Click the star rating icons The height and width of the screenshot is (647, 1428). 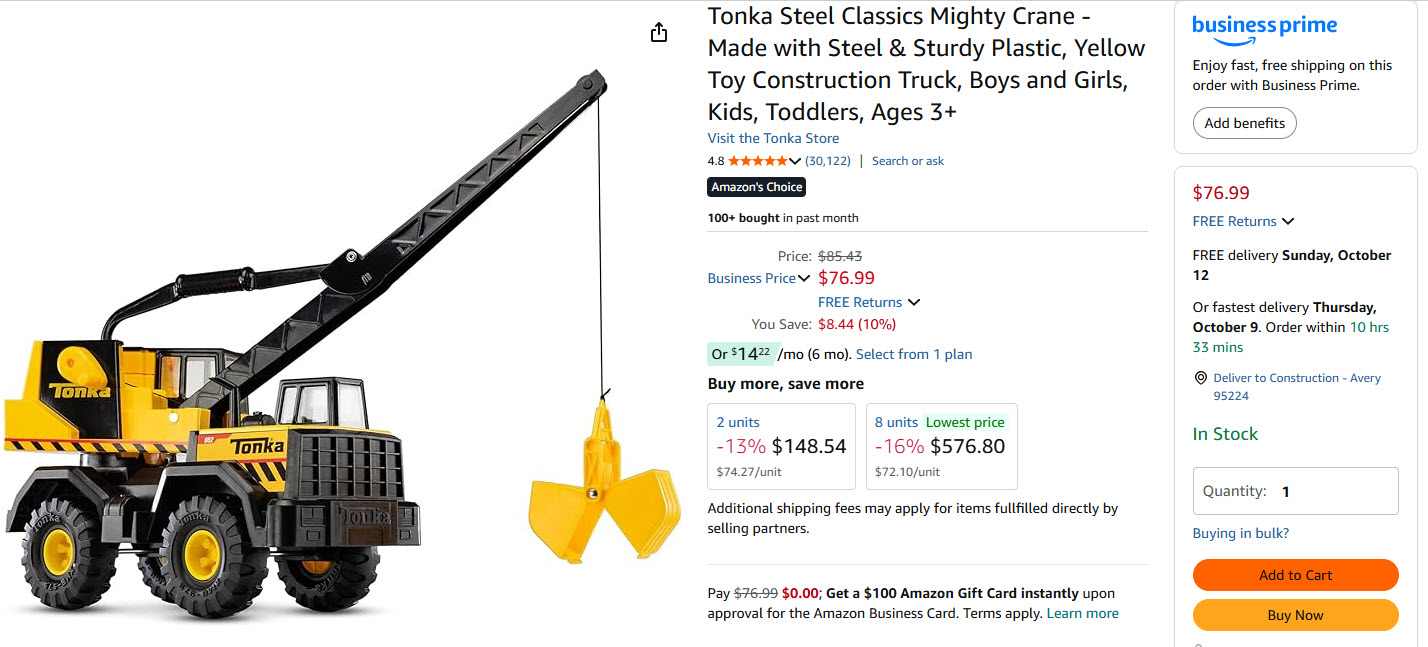coord(757,161)
